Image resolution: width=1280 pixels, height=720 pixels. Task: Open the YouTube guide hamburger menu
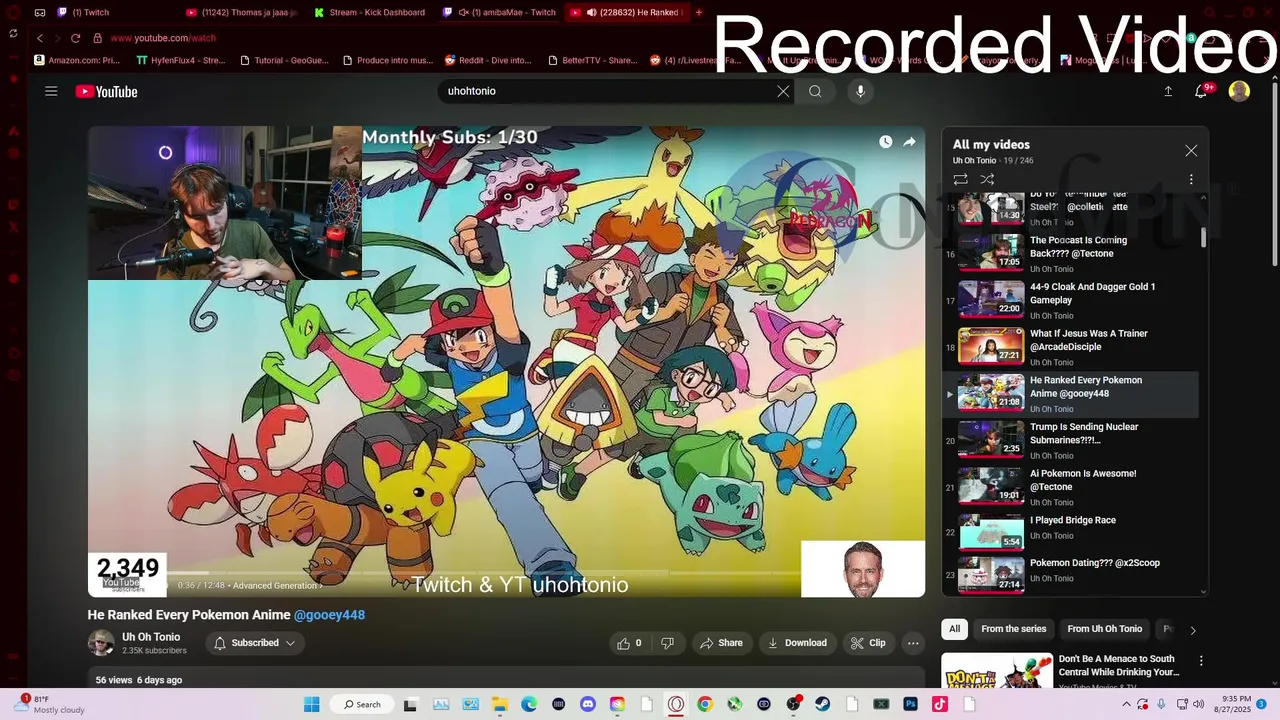tap(51, 91)
